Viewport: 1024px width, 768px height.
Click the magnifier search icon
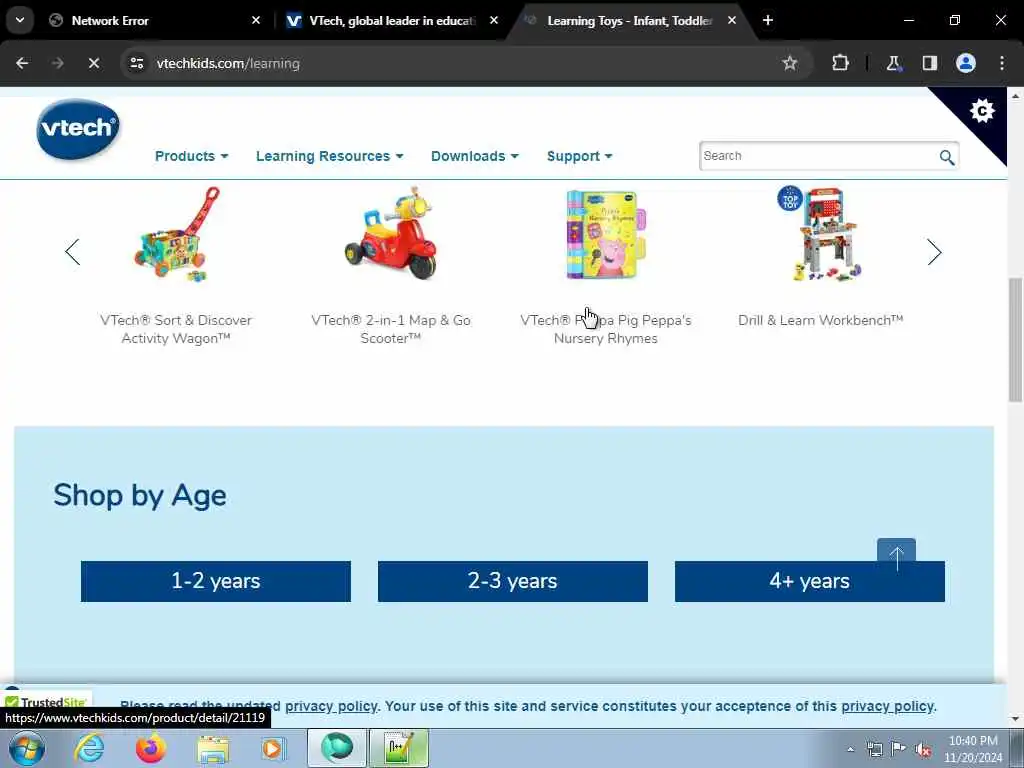point(946,157)
